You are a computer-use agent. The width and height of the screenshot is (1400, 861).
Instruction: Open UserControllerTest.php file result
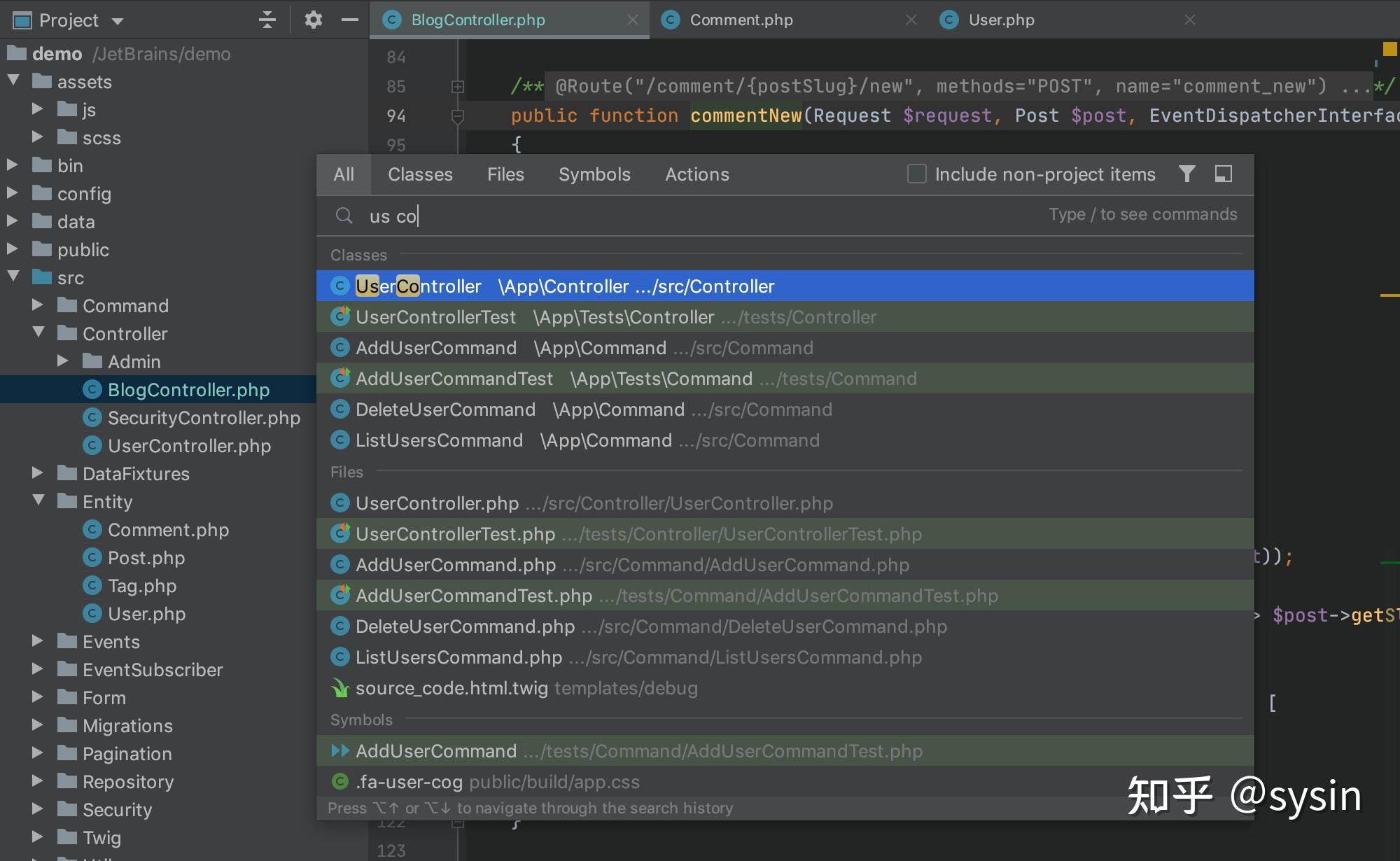(x=785, y=534)
